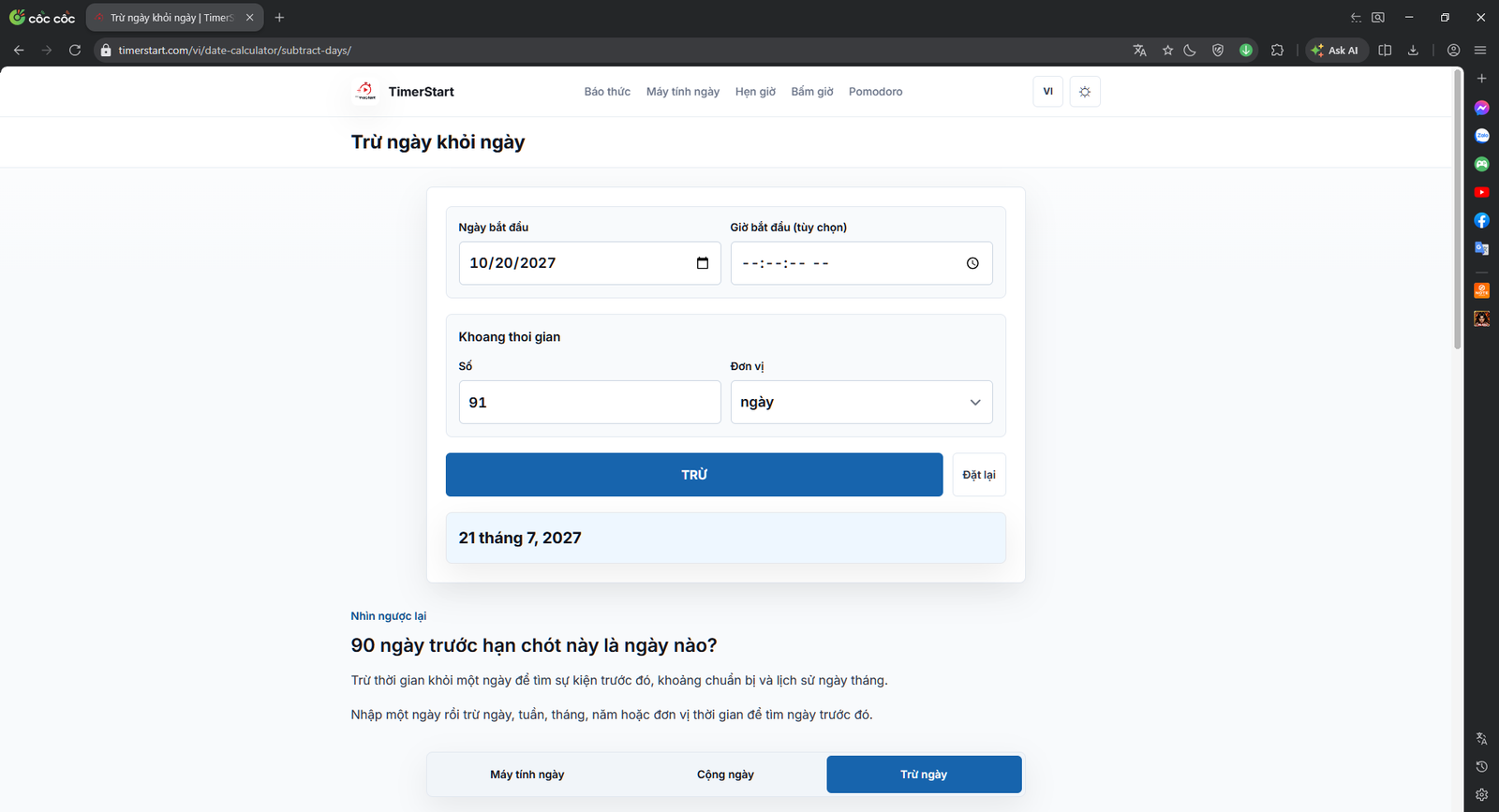Screen dimensions: 1499x812
Task: Open the Pomodoro menu item
Action: click(x=875, y=92)
